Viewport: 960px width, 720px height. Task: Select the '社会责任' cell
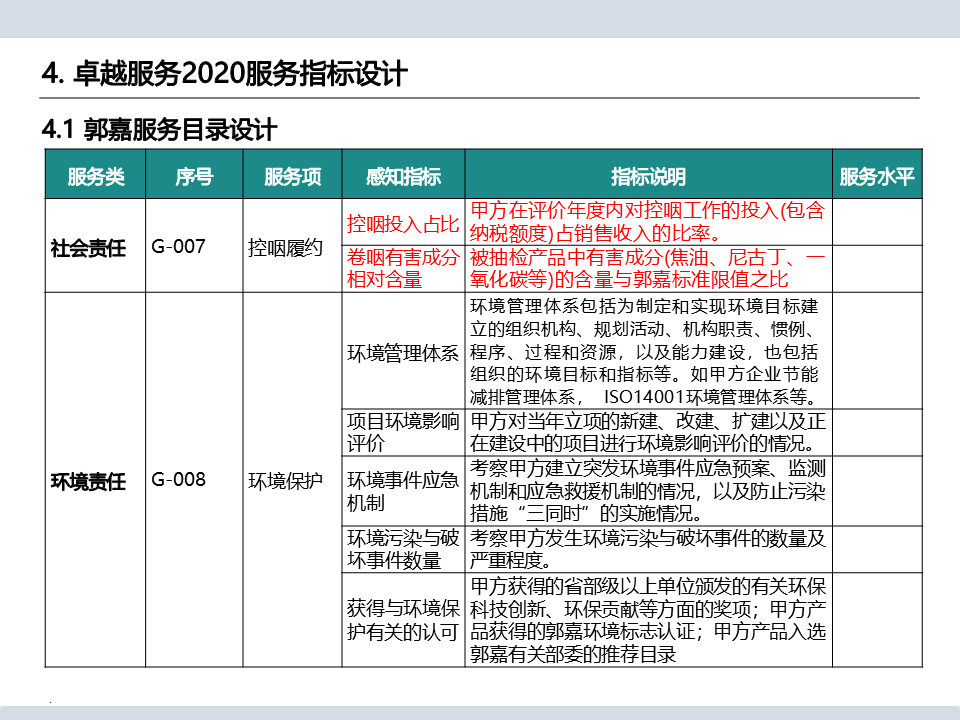(96, 246)
